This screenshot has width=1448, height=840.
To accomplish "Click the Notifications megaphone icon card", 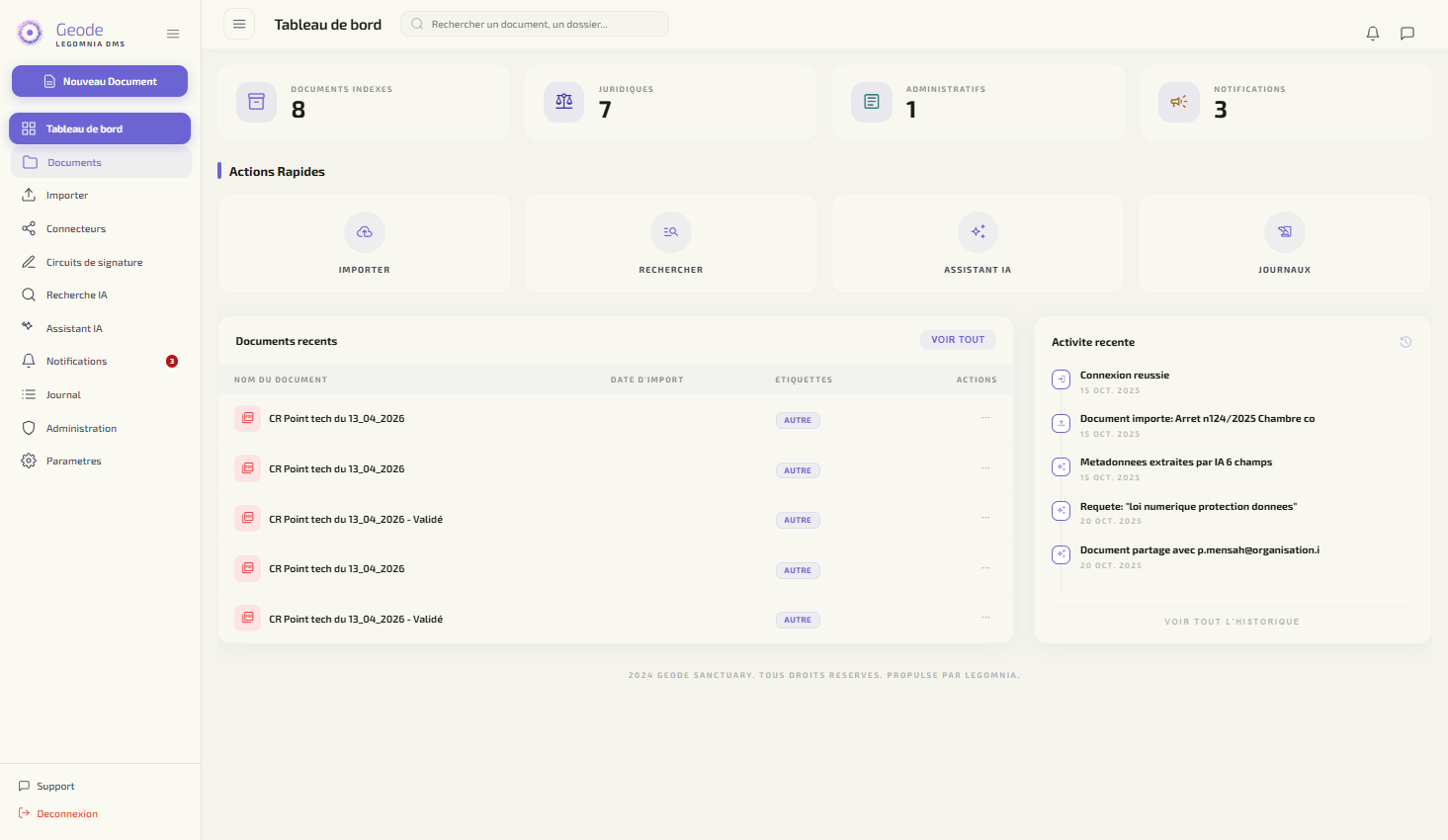I will point(1179,102).
